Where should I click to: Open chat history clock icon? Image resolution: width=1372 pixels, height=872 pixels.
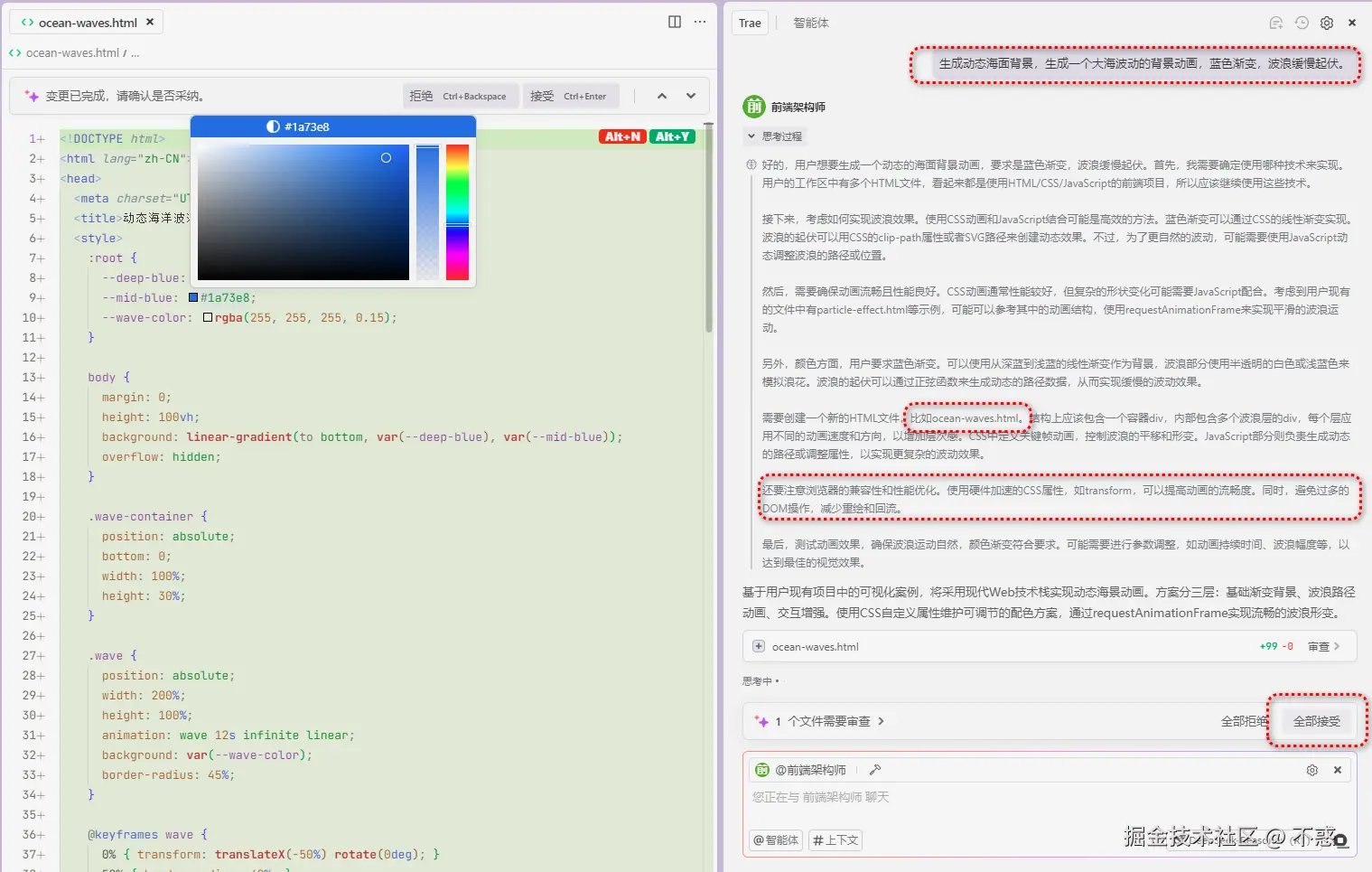(1302, 23)
